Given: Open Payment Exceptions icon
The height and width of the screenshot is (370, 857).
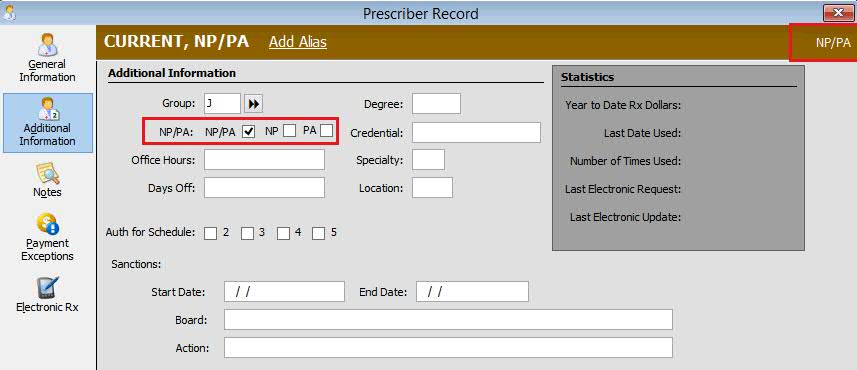Looking at the screenshot, I should [48, 225].
